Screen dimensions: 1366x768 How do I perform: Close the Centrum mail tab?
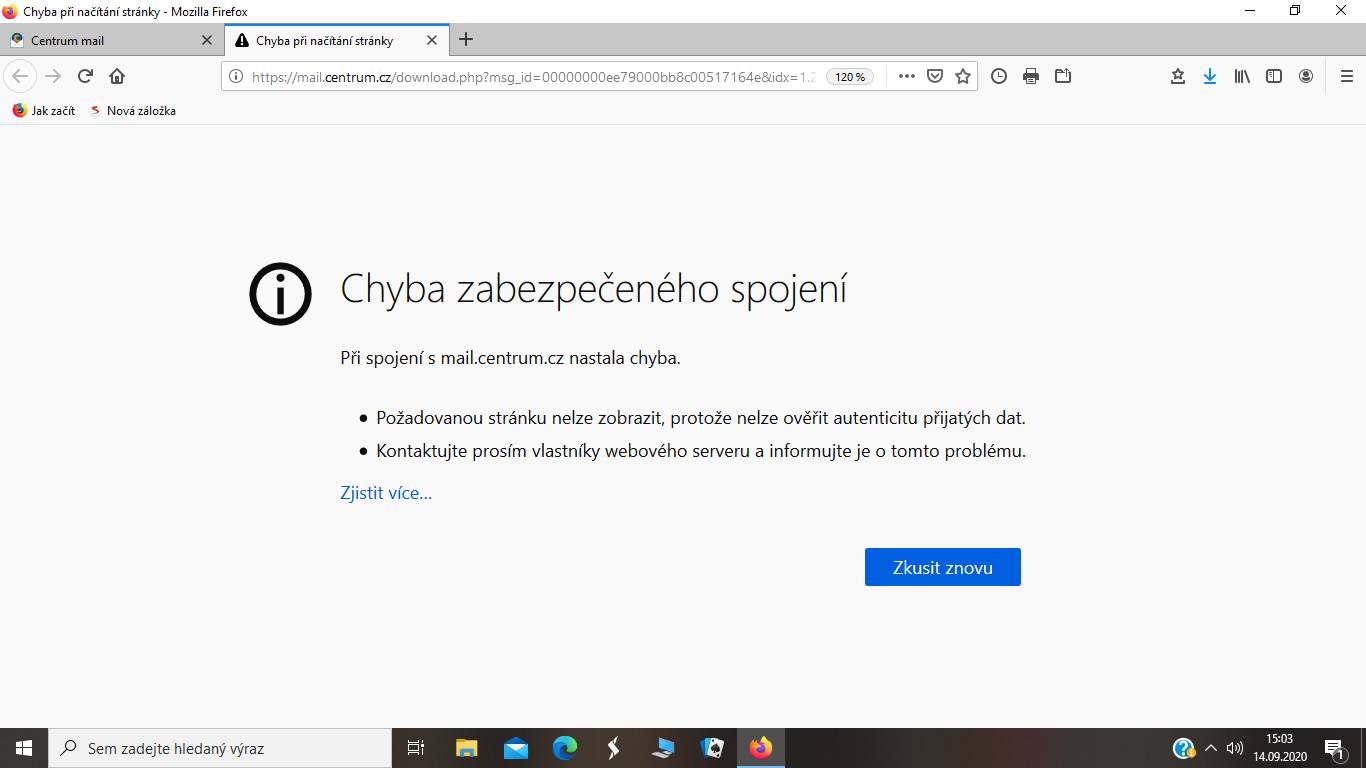207,41
